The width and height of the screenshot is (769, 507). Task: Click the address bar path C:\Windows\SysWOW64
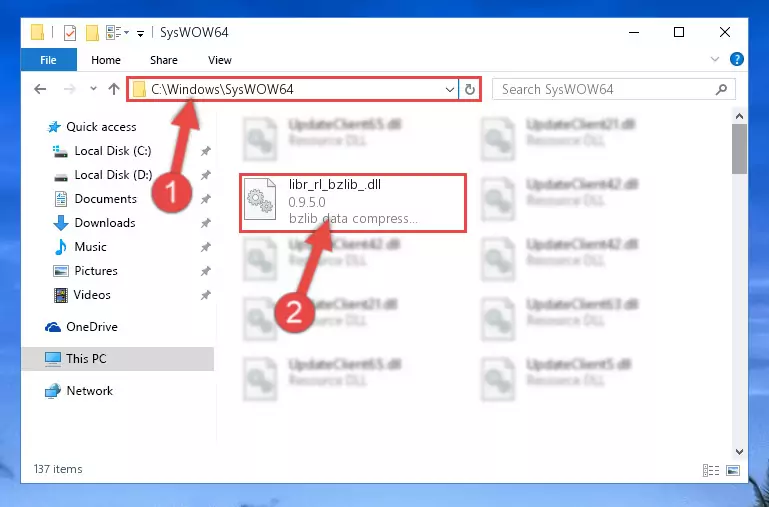(222, 89)
